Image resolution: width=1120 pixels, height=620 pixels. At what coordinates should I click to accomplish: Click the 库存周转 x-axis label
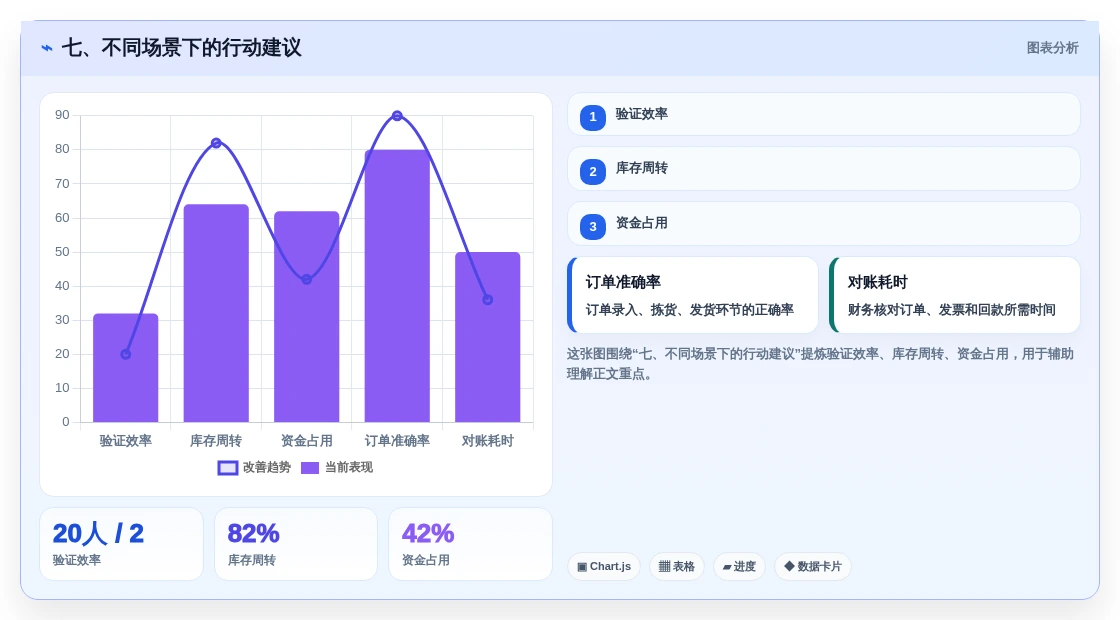pyautogui.click(x=216, y=441)
